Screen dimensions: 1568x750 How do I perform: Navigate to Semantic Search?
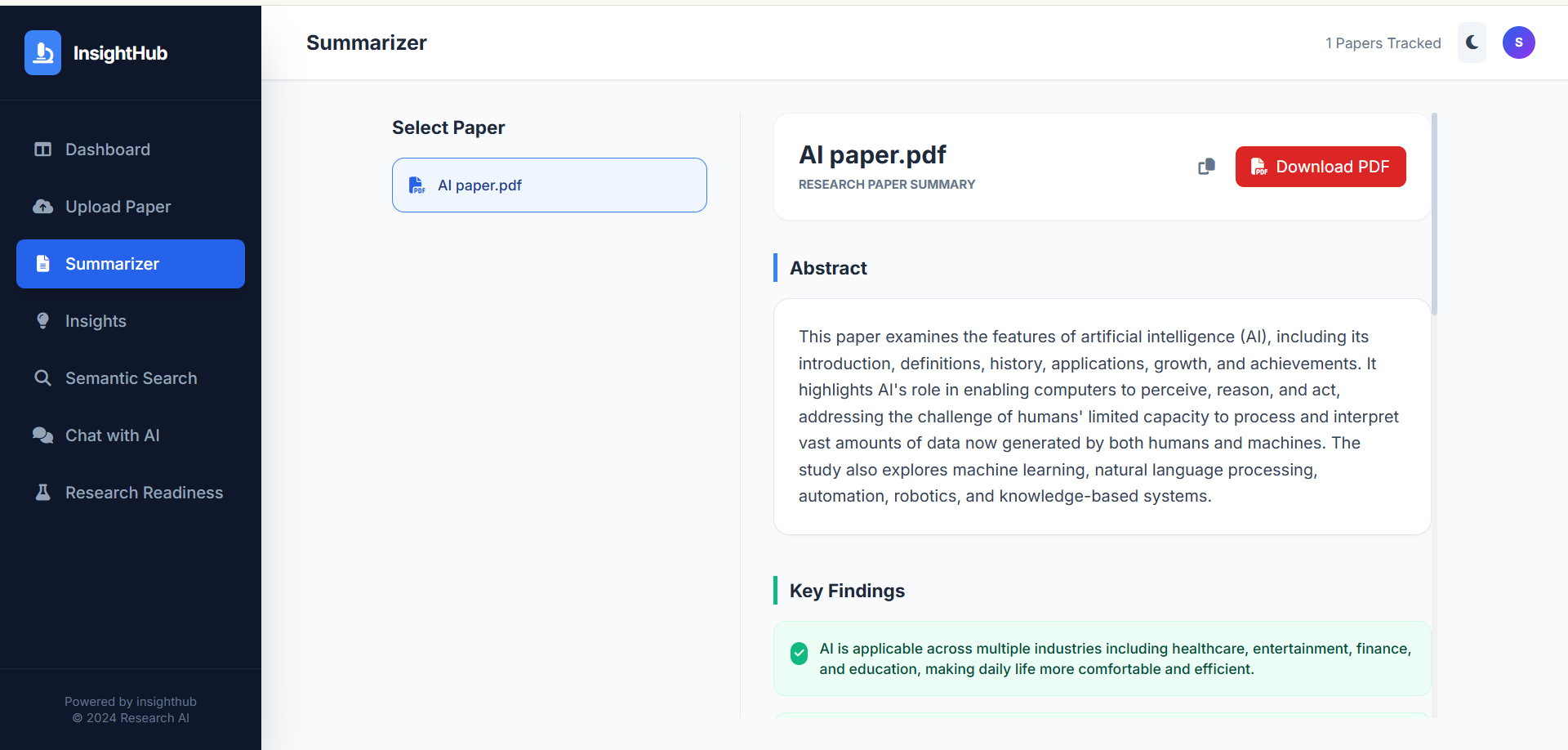tap(131, 378)
